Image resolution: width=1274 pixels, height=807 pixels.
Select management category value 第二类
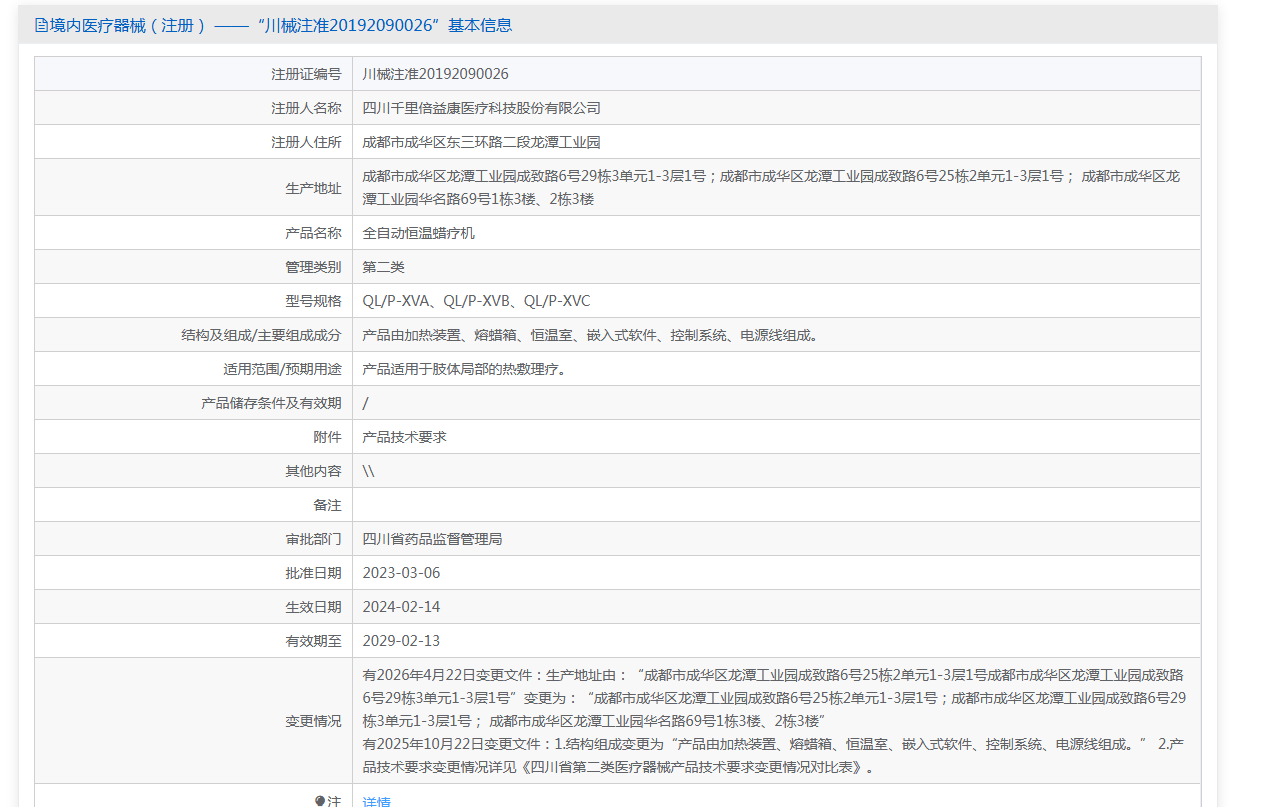click(x=383, y=267)
